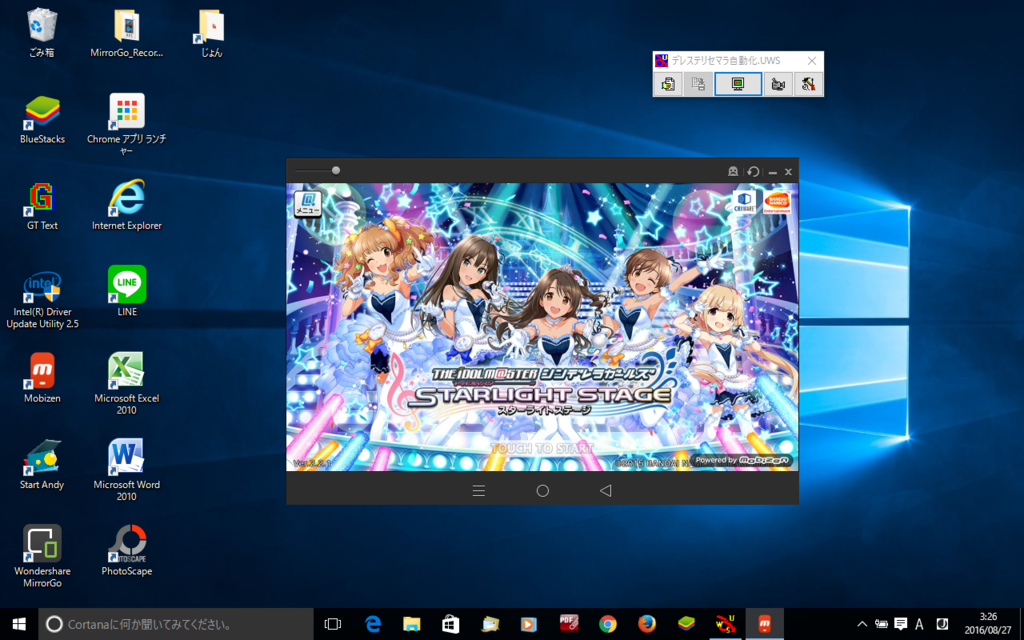This screenshot has width=1024, height=640.
Task: Open Intel(R) Driver Update Utility 2.5
Action: click(x=42, y=298)
